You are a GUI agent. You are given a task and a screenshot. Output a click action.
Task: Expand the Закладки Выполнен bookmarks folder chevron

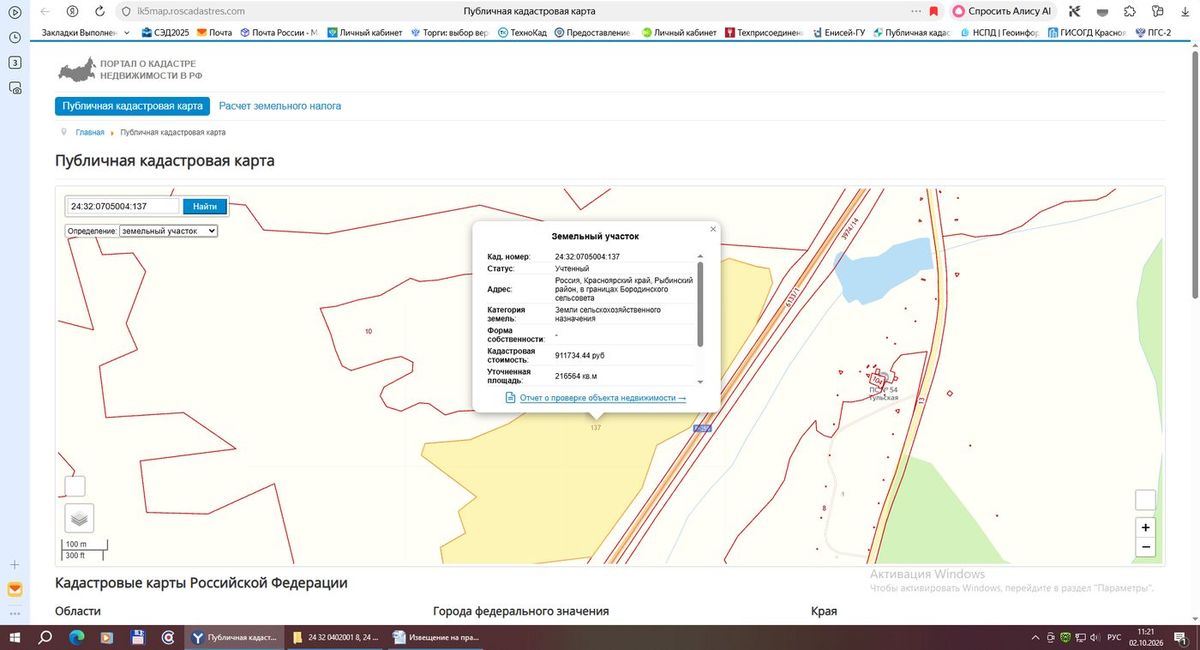[127, 32]
